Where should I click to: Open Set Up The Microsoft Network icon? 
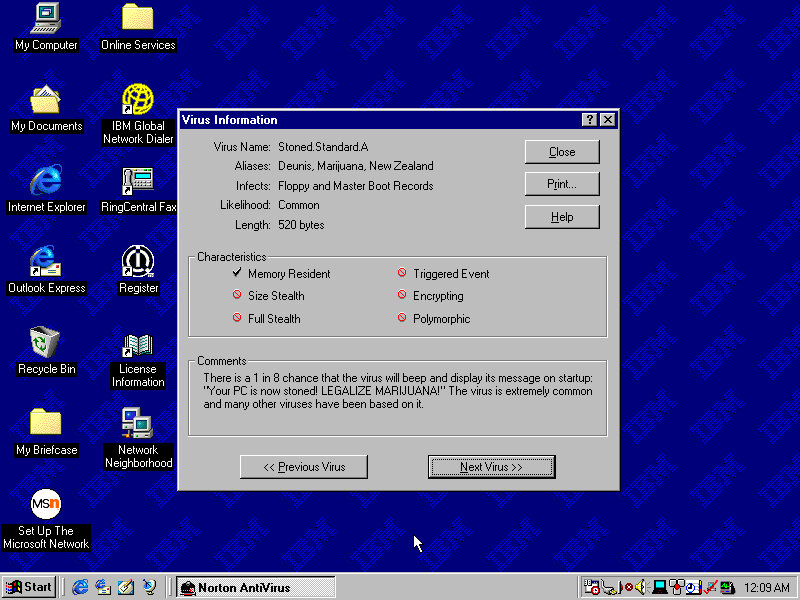click(x=46, y=504)
